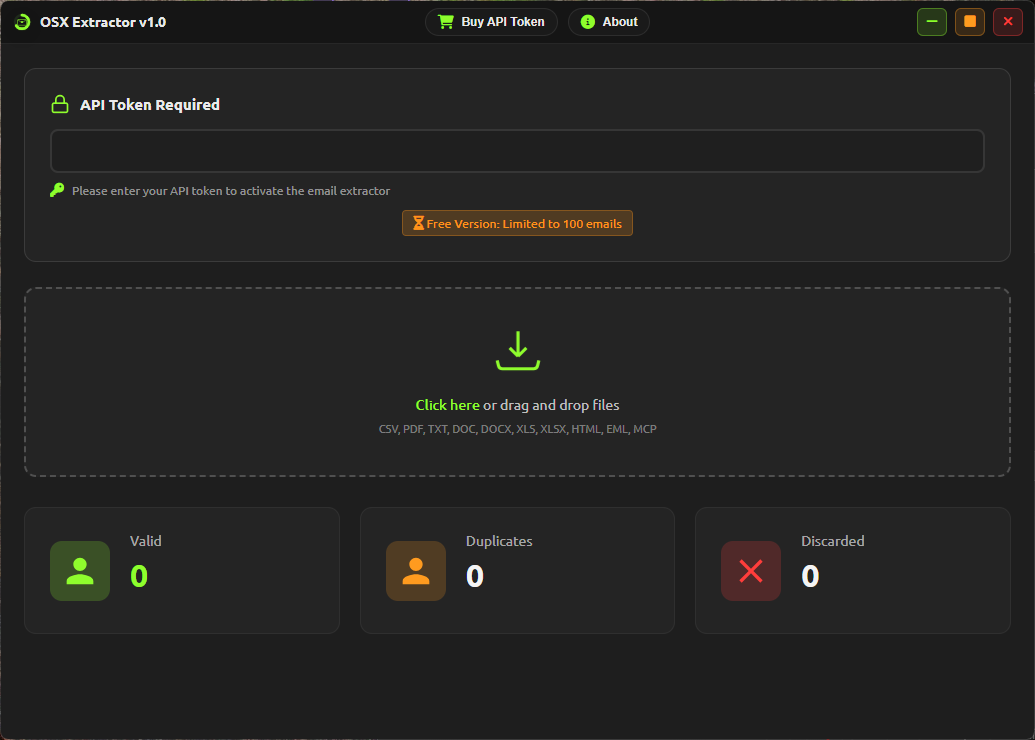Image resolution: width=1035 pixels, height=740 pixels.
Task: Click the Free Version Limited to 100 emails badge
Action: 517,222
